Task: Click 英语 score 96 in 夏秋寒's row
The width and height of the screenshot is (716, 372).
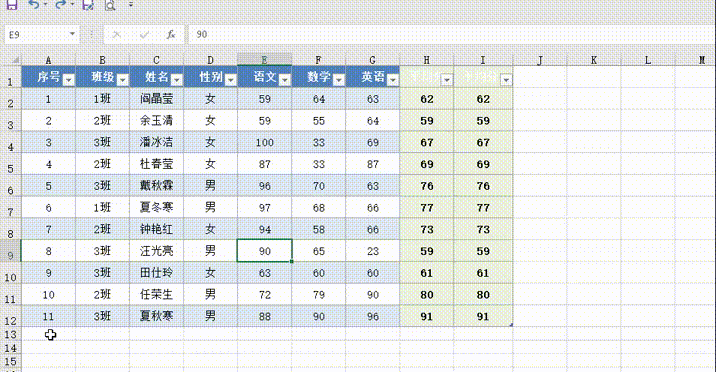Action: (x=373, y=316)
